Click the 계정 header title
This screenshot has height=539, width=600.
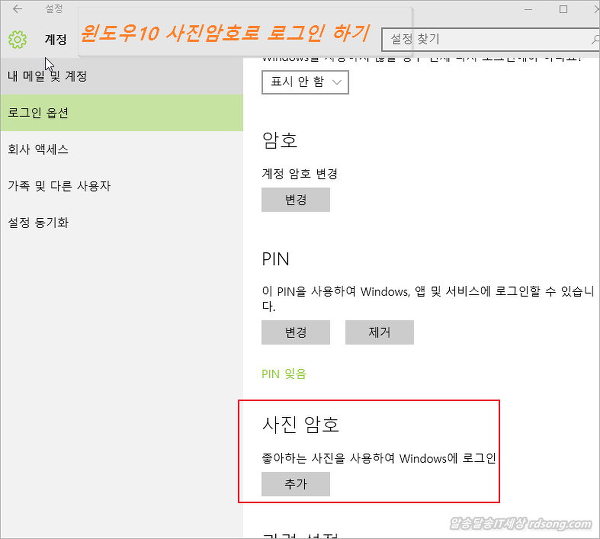point(56,39)
